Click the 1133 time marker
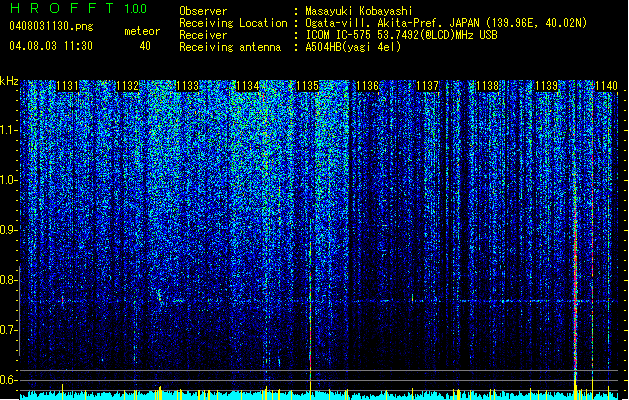The width and height of the screenshot is (629, 400). [x=187, y=86]
